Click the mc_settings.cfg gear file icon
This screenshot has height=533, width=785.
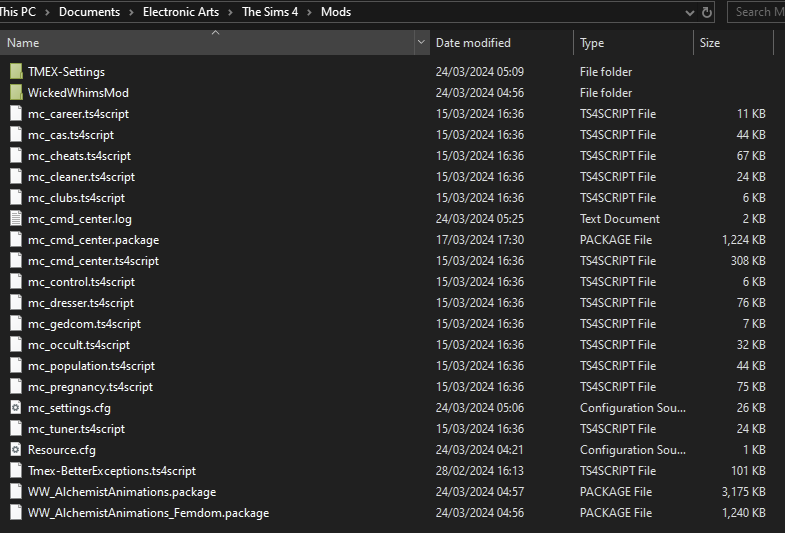(x=15, y=408)
